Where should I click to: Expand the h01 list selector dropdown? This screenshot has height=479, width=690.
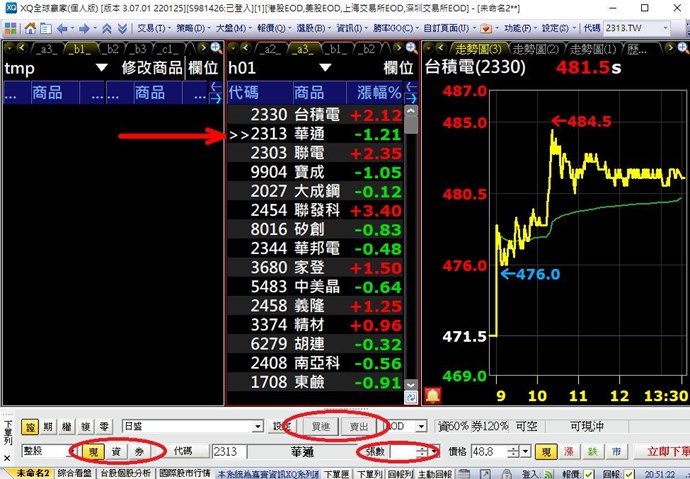[x=325, y=68]
